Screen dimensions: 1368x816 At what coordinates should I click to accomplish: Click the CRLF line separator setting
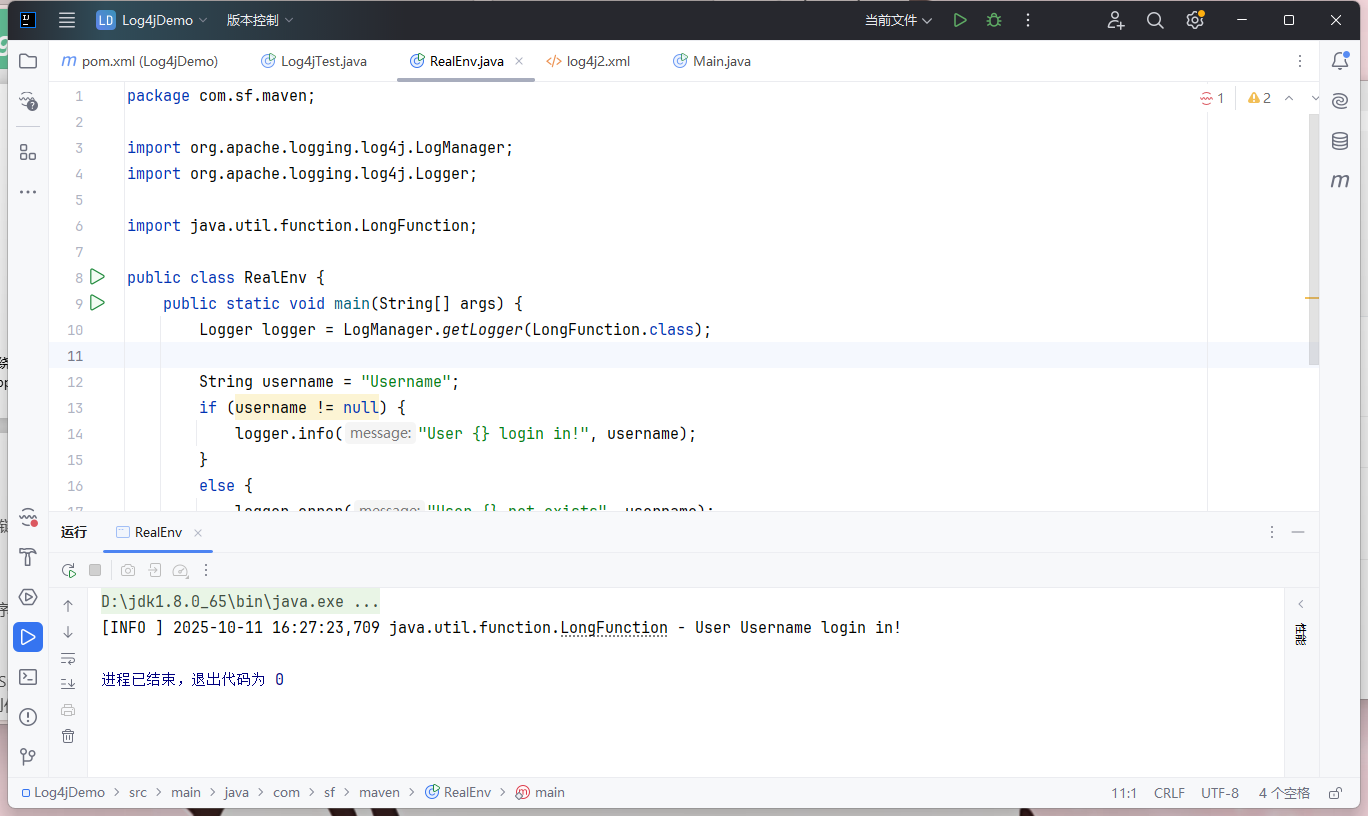click(1169, 793)
